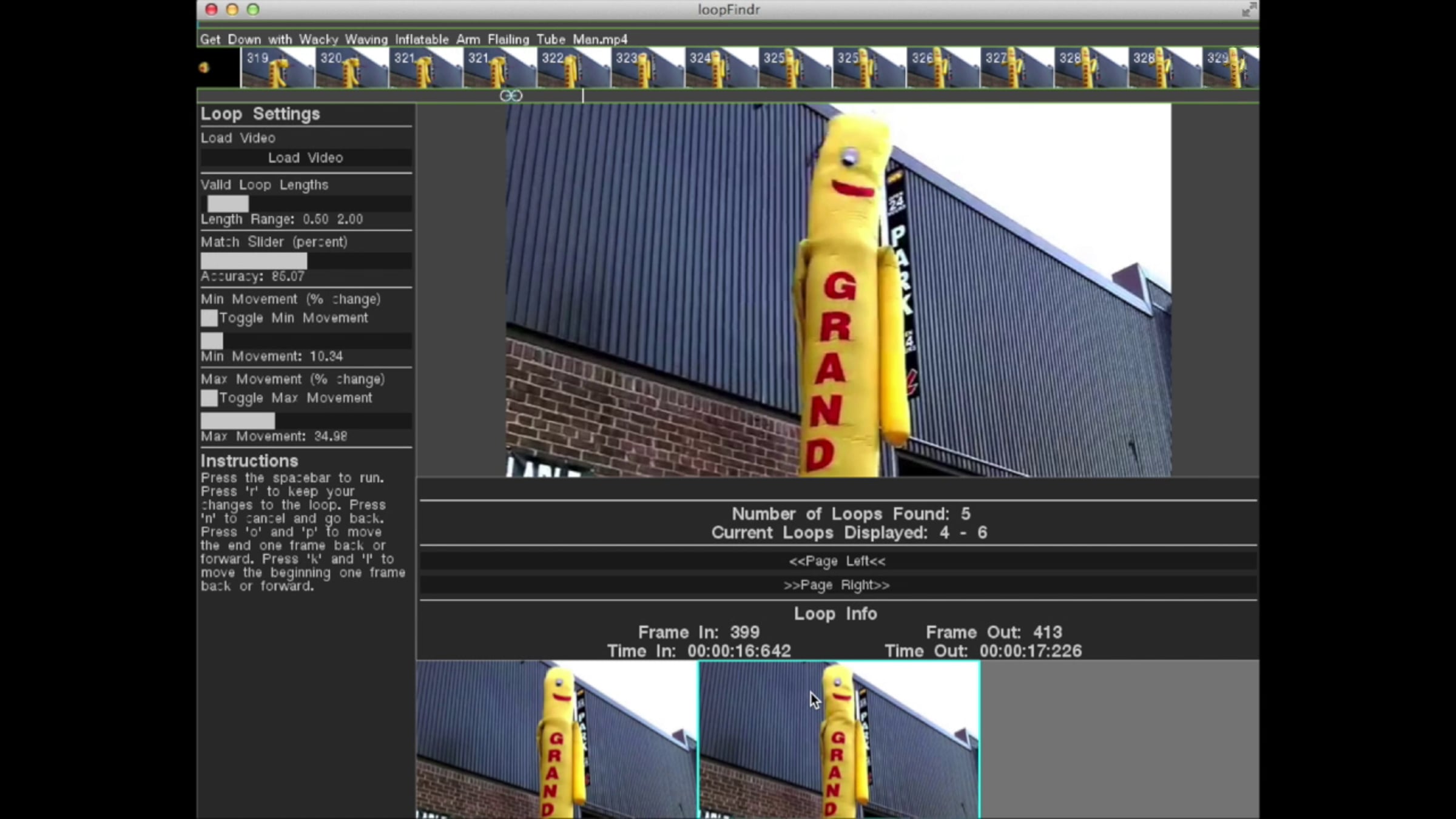Click the Load Video button

click(x=306, y=158)
